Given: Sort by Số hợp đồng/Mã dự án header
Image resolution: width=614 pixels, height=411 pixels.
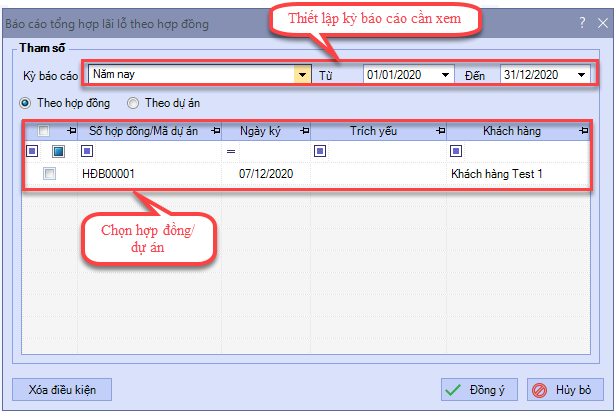Looking at the screenshot, I should tap(143, 131).
